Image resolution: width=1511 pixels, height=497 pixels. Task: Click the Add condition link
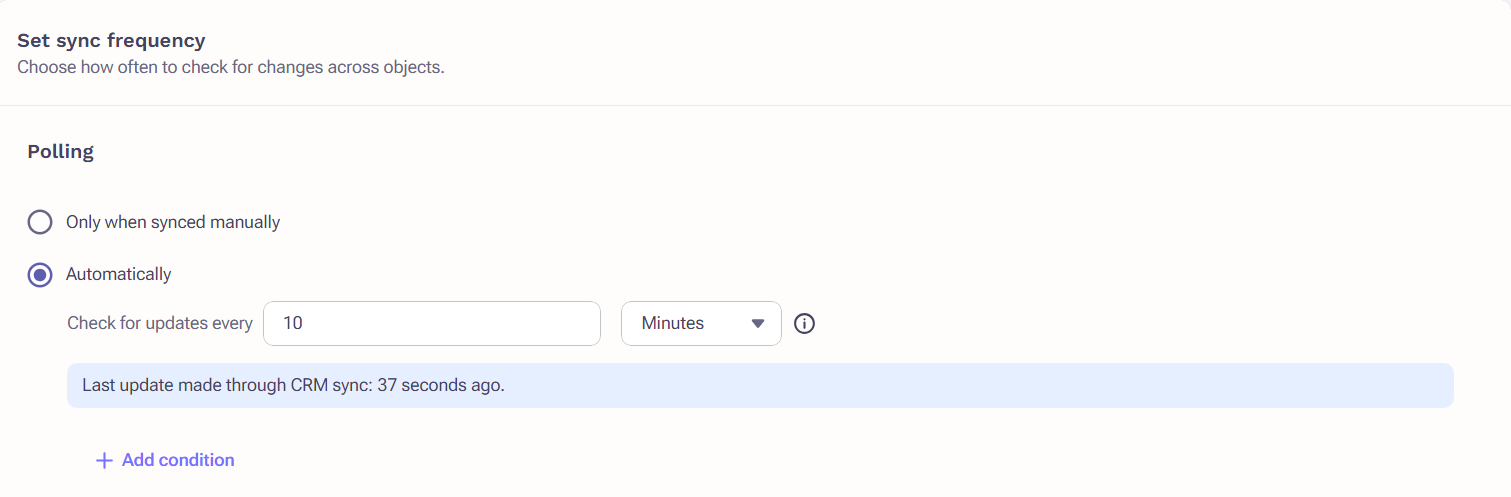point(165,460)
